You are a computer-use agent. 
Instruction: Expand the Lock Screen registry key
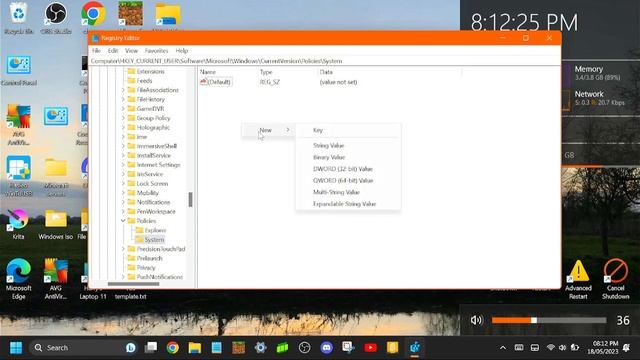pyautogui.click(x=123, y=184)
